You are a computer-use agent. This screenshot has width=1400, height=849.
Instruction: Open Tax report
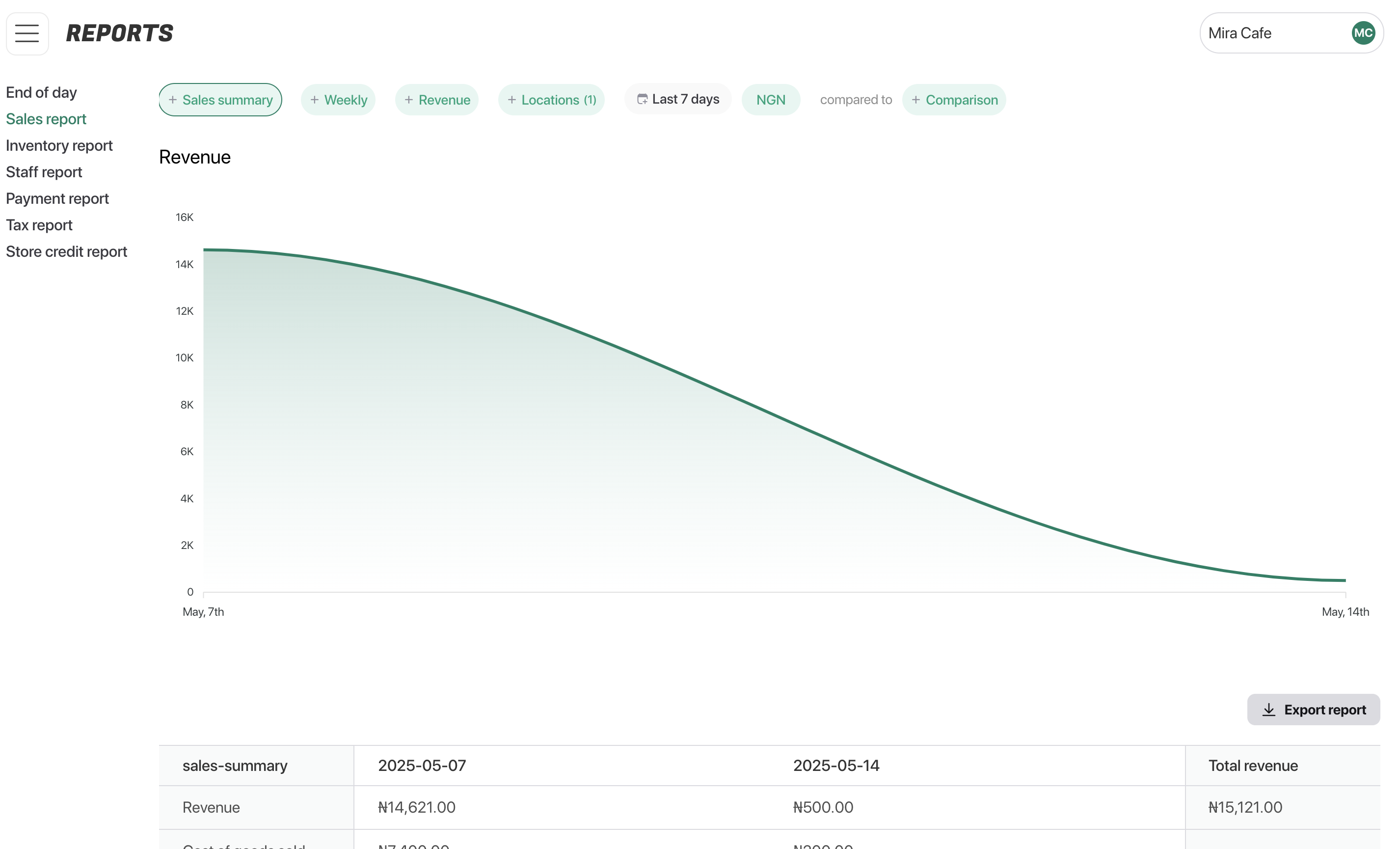[39, 225]
